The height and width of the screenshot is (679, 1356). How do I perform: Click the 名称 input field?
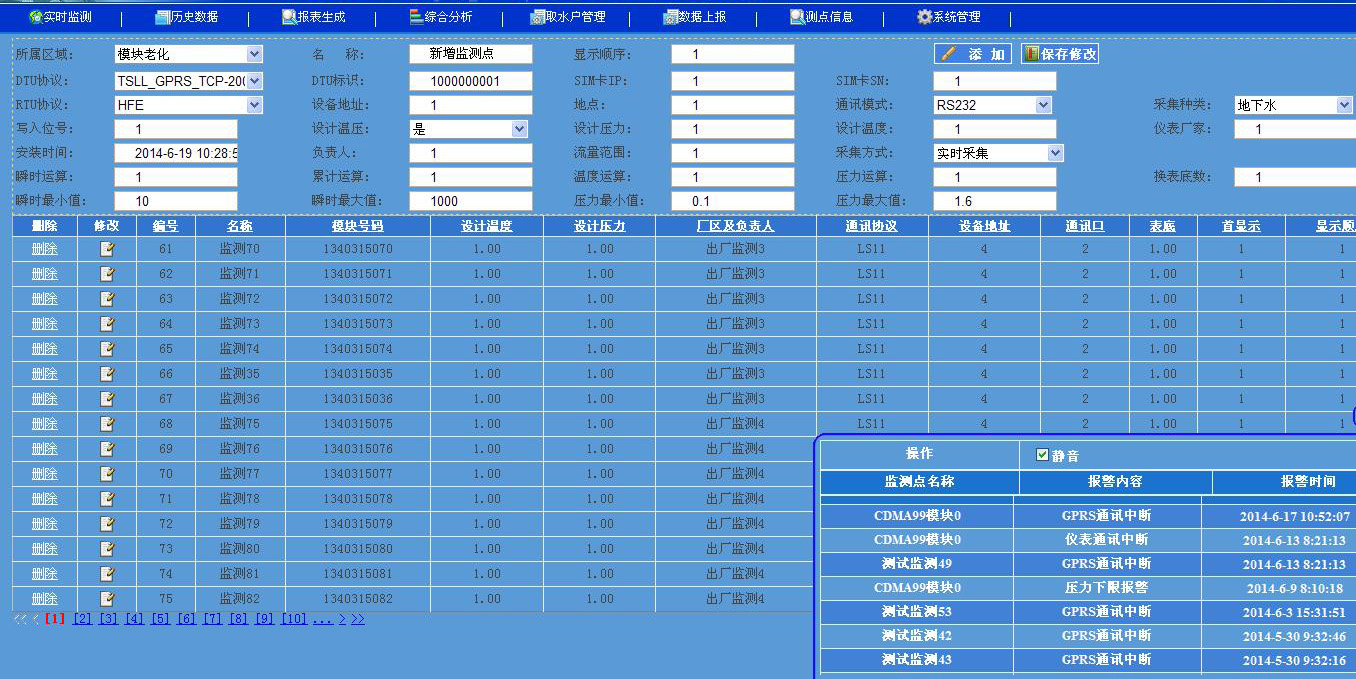pos(470,54)
